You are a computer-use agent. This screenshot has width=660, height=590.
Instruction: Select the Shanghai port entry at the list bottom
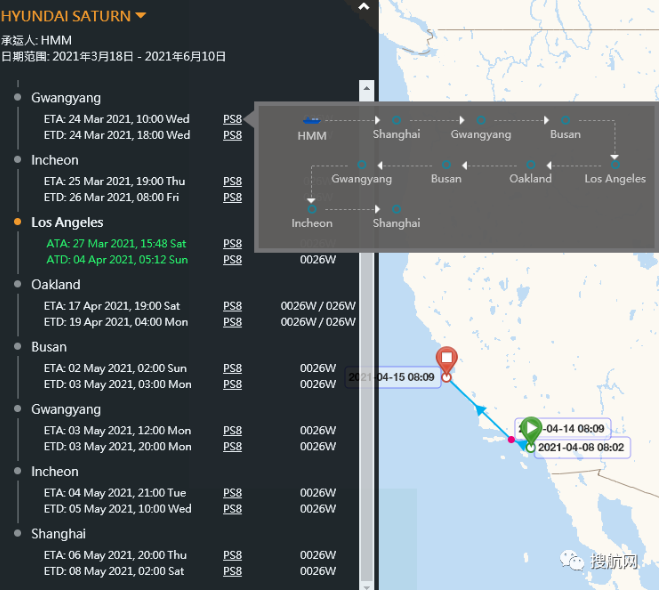point(58,534)
